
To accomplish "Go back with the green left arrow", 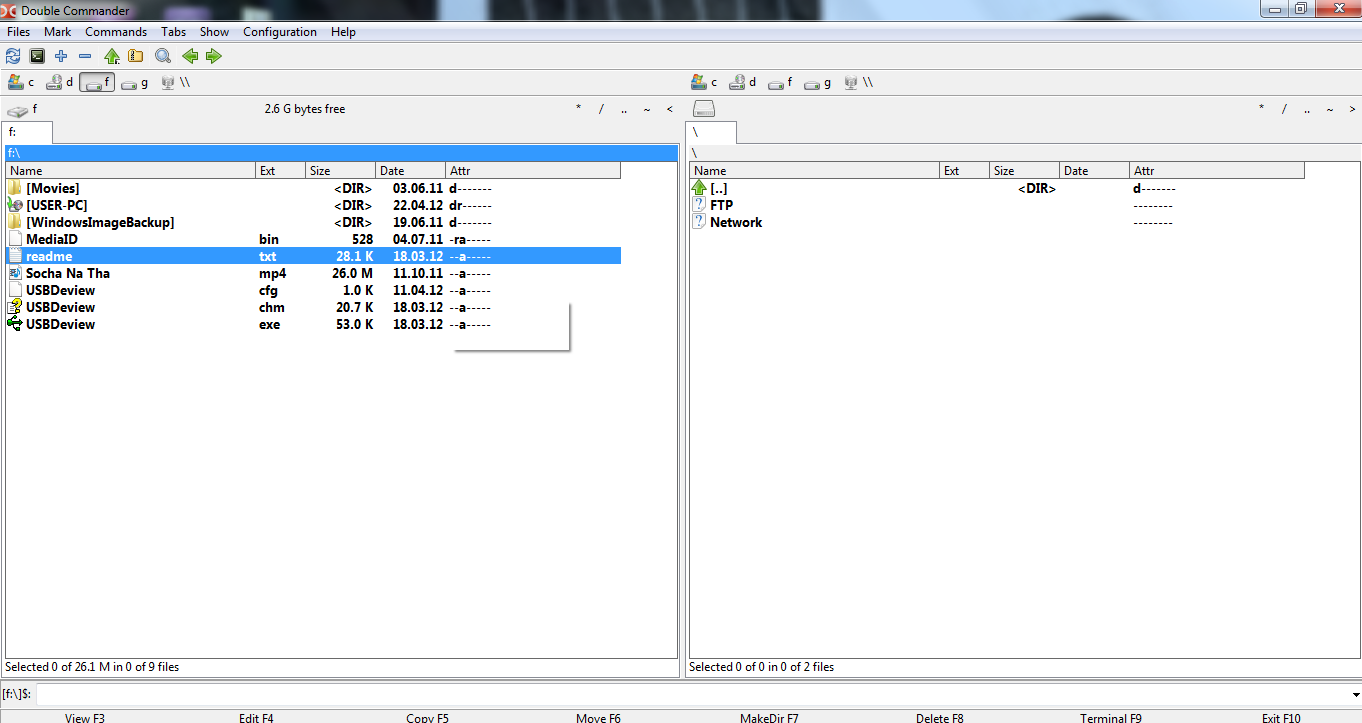I will (x=189, y=56).
